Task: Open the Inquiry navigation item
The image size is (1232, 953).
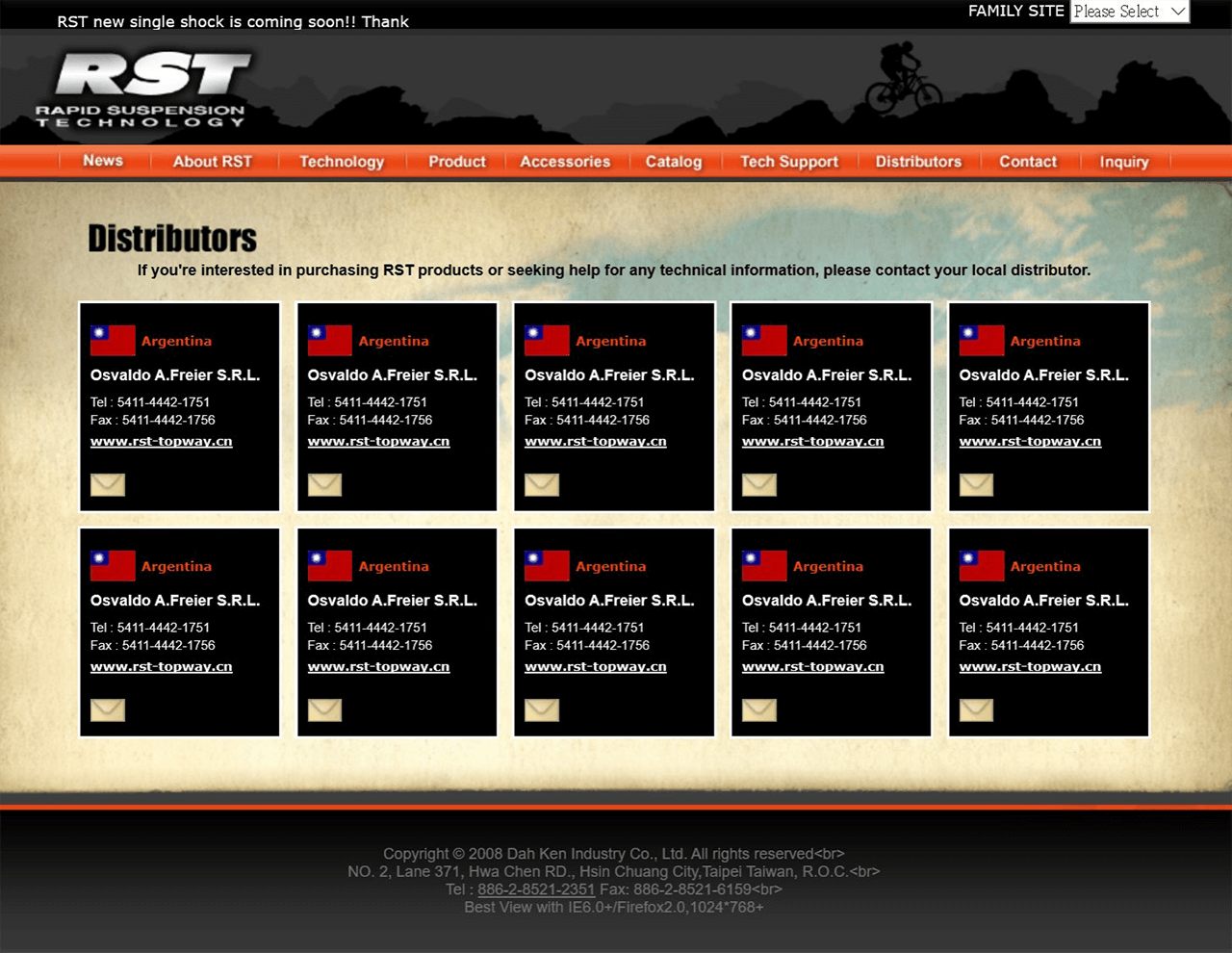Action: point(1124,162)
